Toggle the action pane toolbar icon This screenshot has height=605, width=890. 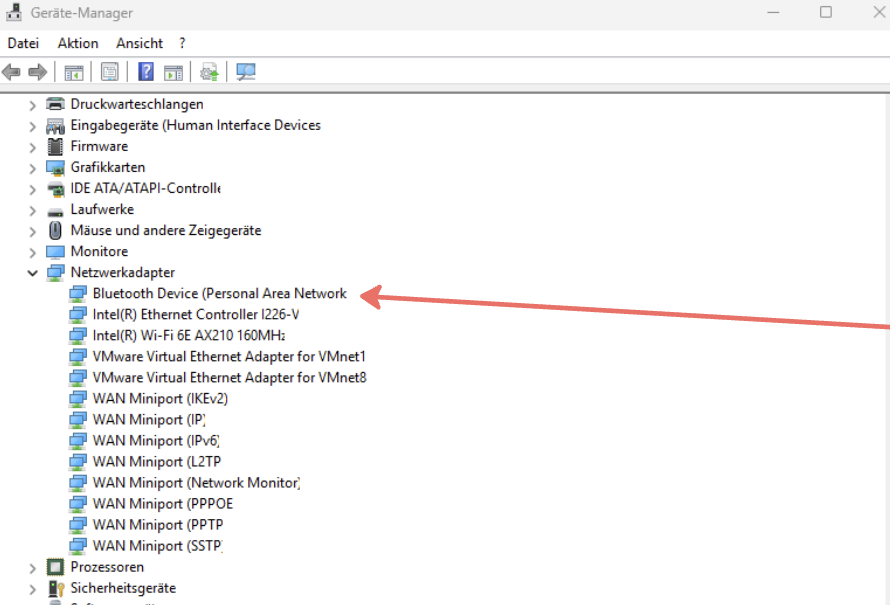click(173, 73)
